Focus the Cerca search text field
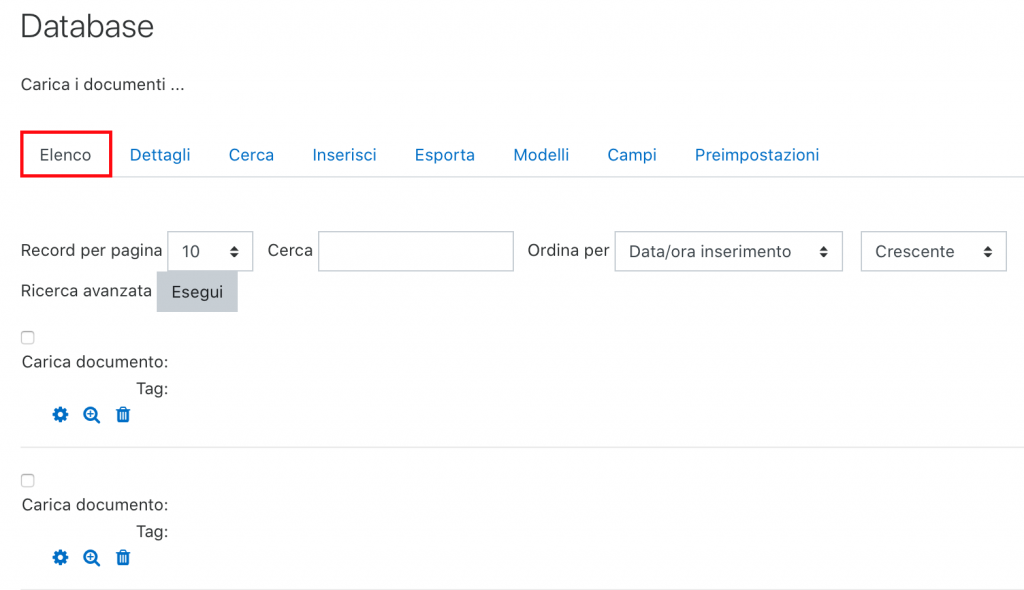This screenshot has height=590, width=1024. [x=416, y=251]
